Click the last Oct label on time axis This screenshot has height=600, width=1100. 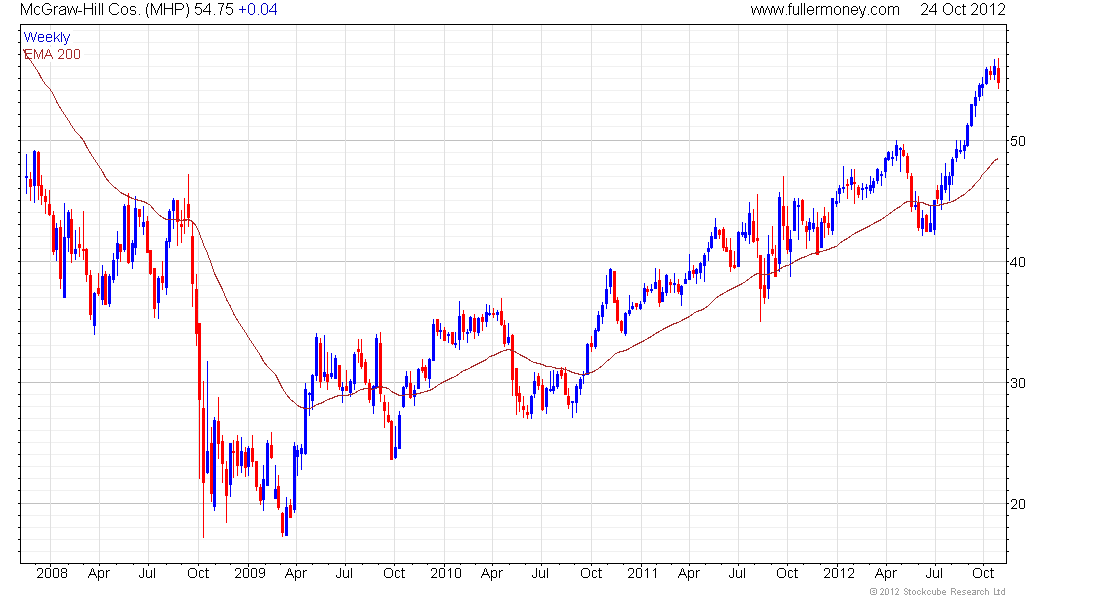983,573
